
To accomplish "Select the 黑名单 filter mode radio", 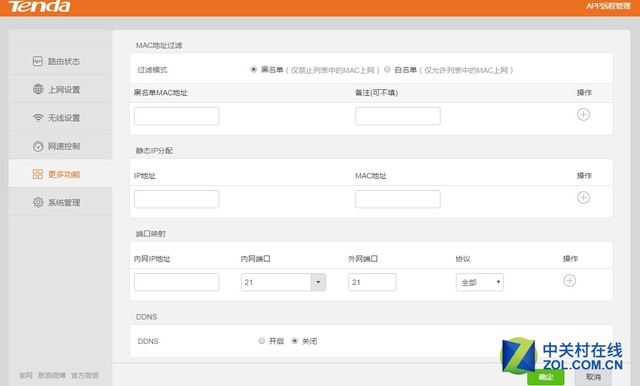I will [253, 69].
